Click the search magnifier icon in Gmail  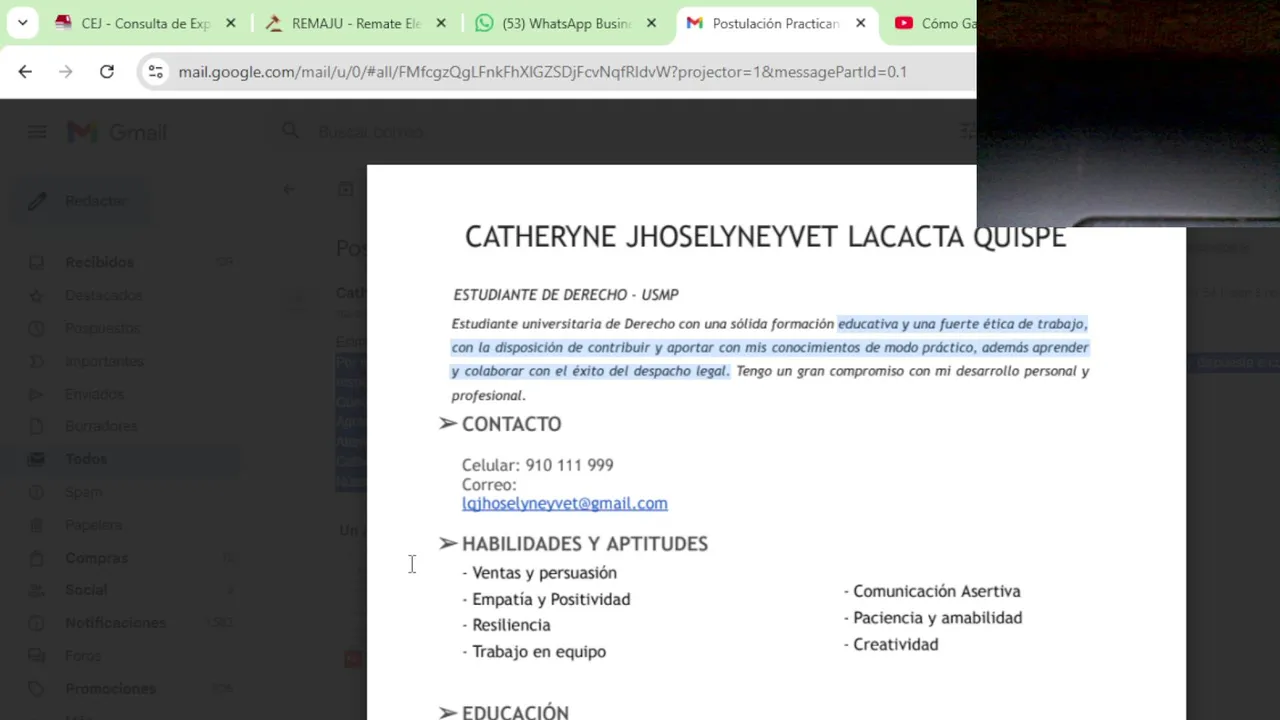(290, 131)
